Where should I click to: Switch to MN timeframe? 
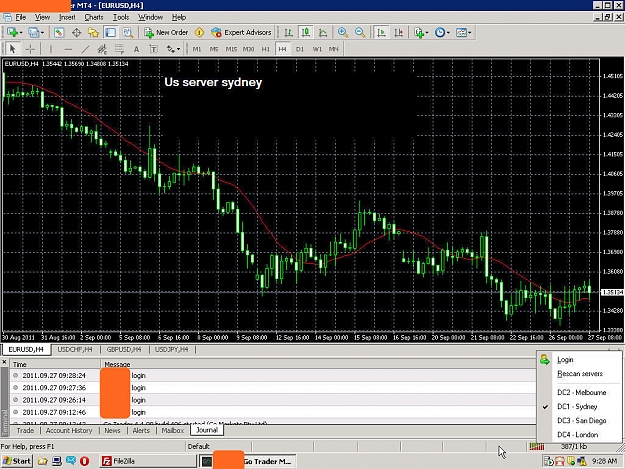click(x=334, y=49)
